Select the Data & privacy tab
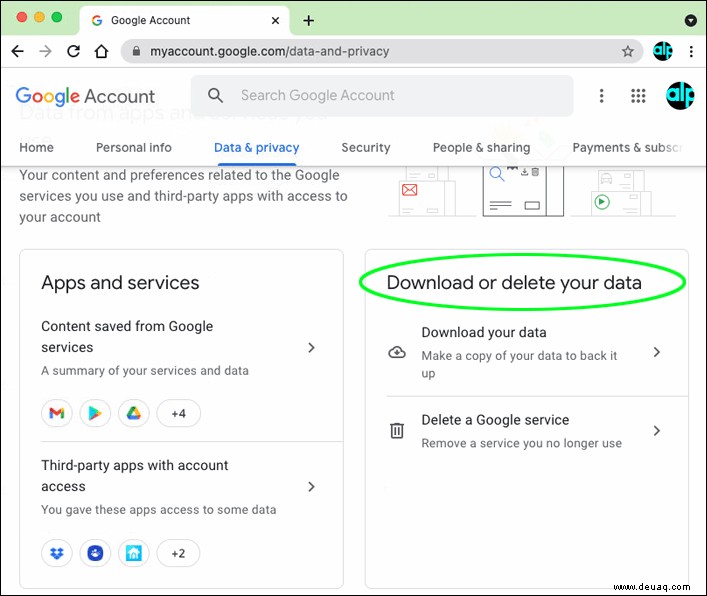The width and height of the screenshot is (707, 596). click(x=257, y=147)
